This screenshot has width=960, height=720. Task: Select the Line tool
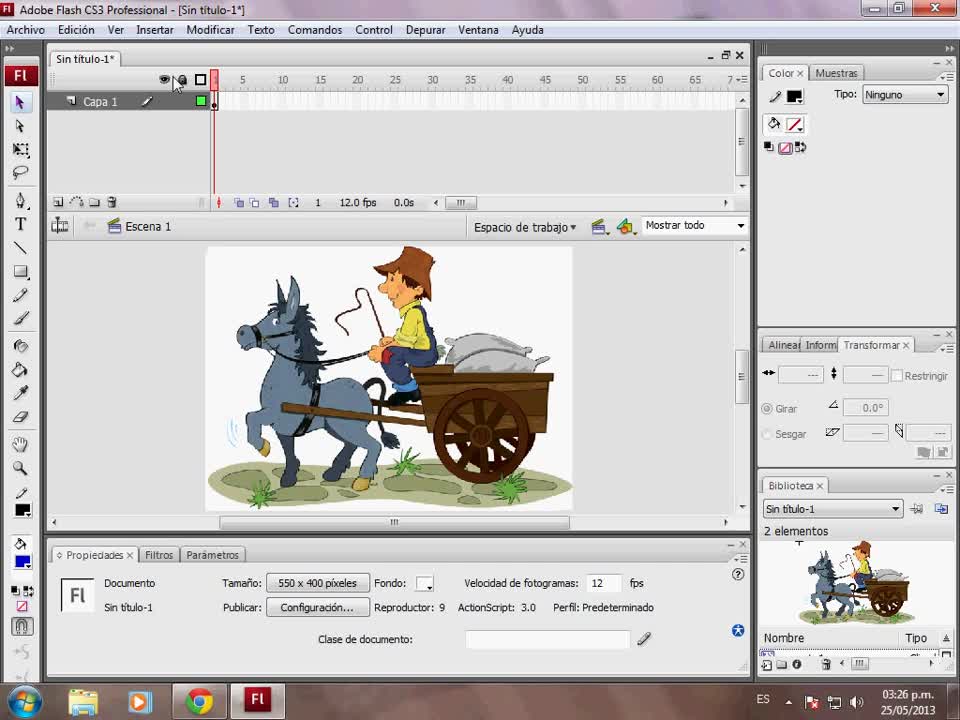click(20, 247)
